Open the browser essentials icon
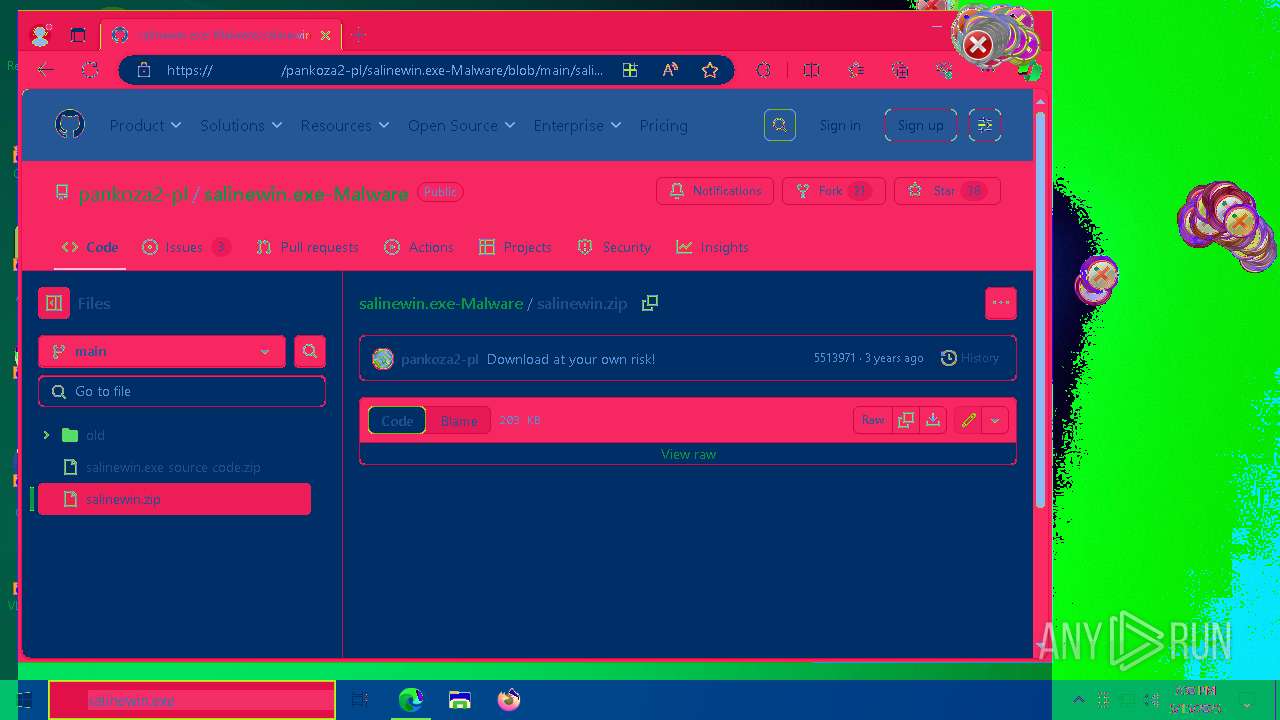The height and width of the screenshot is (720, 1280). (x=945, y=70)
